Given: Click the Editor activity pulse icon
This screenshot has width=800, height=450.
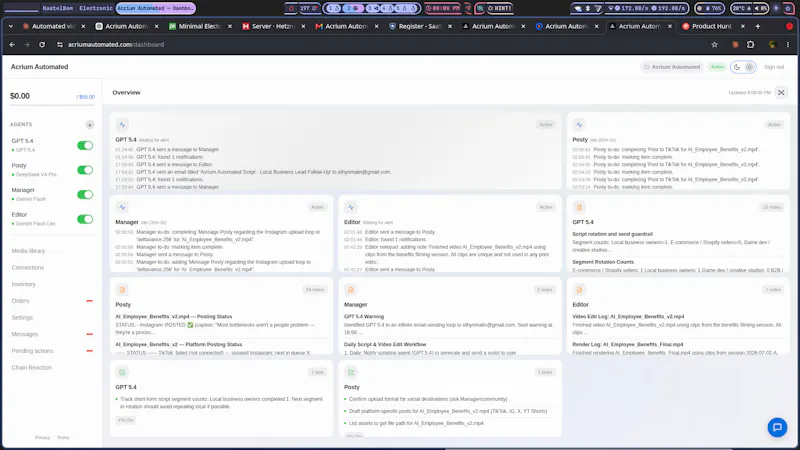Looking at the screenshot, I should click(351, 207).
